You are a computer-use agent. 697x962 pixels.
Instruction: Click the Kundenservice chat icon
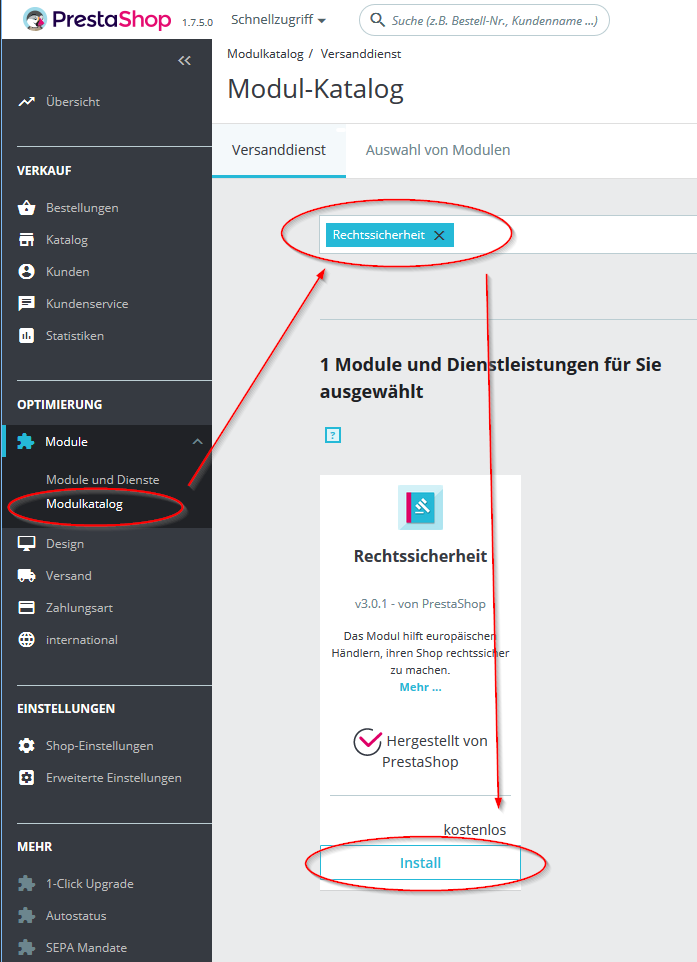pyautogui.click(x=26, y=304)
